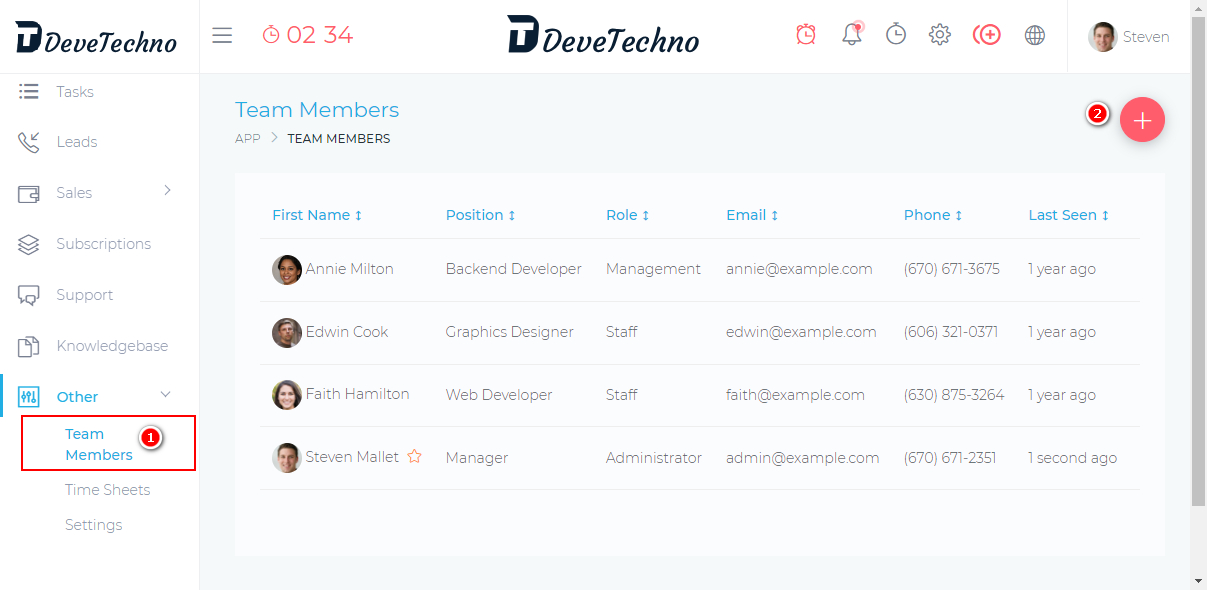Open Support in the sidebar
This screenshot has width=1207, height=590.
[x=85, y=295]
